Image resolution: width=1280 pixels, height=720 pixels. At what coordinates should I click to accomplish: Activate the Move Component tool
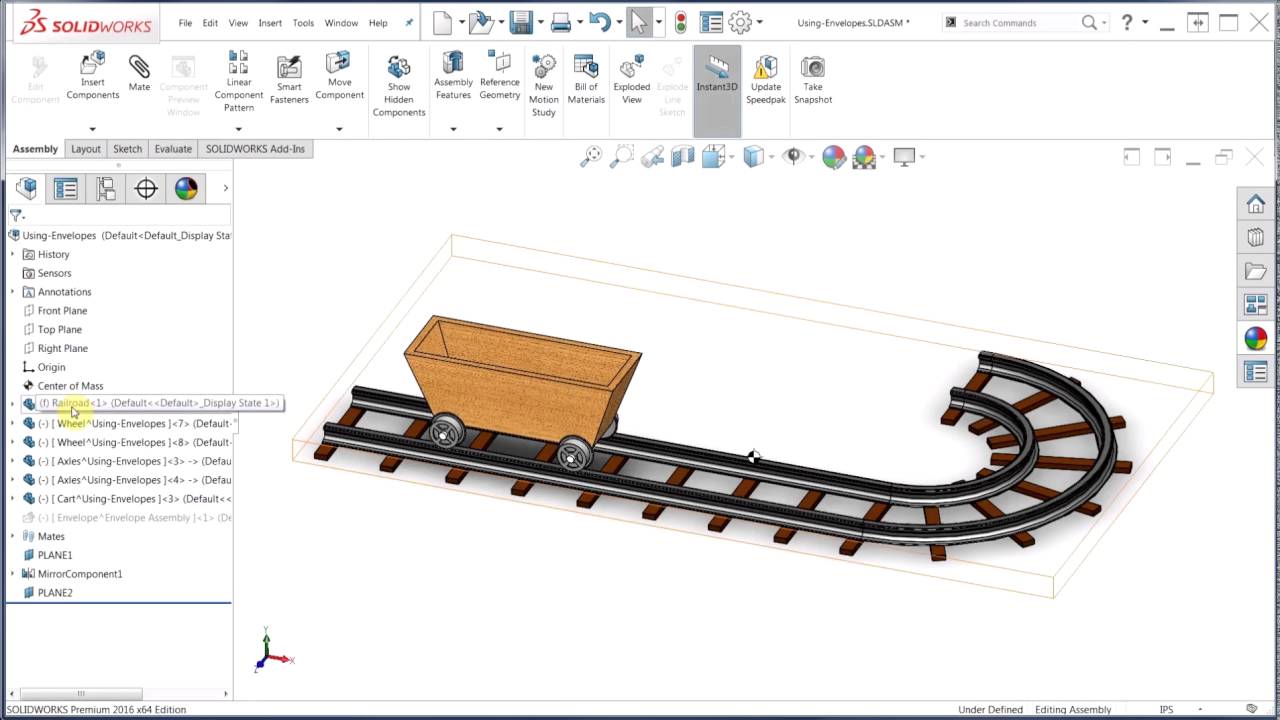[339, 76]
